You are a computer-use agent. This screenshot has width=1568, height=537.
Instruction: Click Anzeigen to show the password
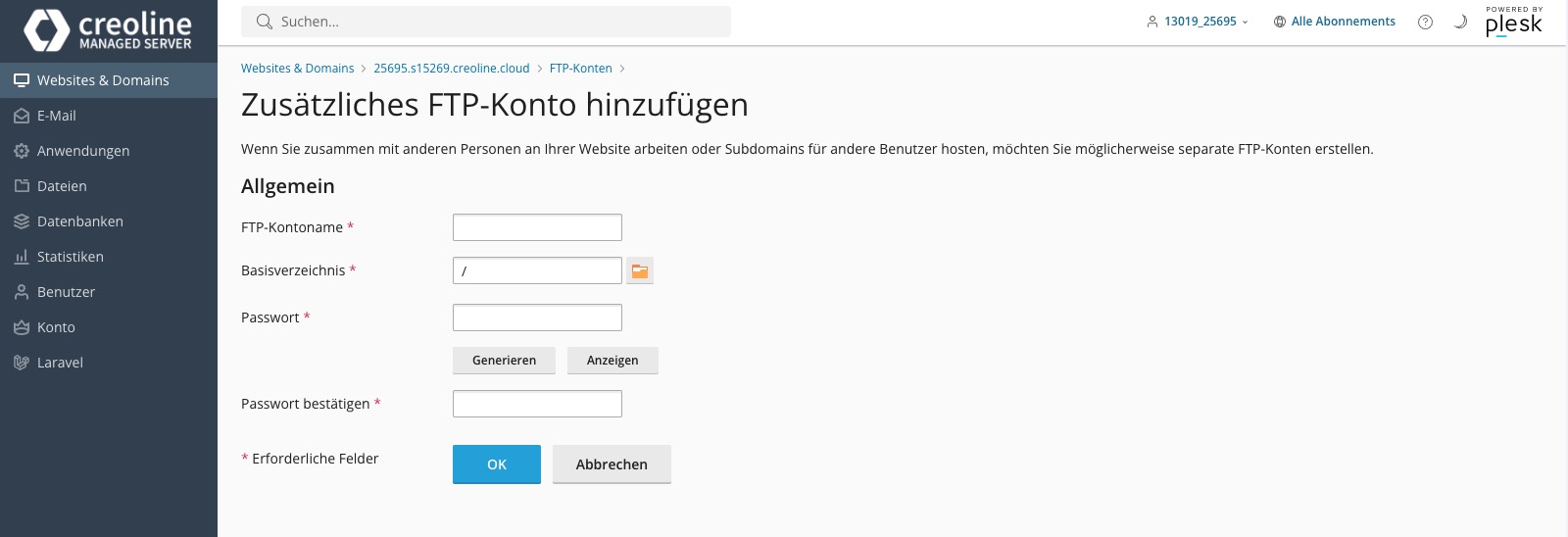612,361
